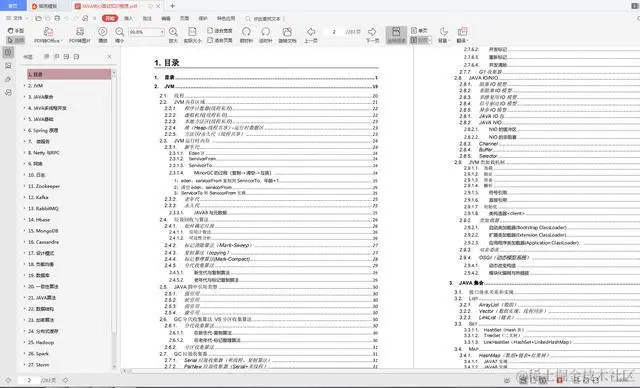
Task: Open bookmark '14. Hbase'
Action: pos(39,219)
